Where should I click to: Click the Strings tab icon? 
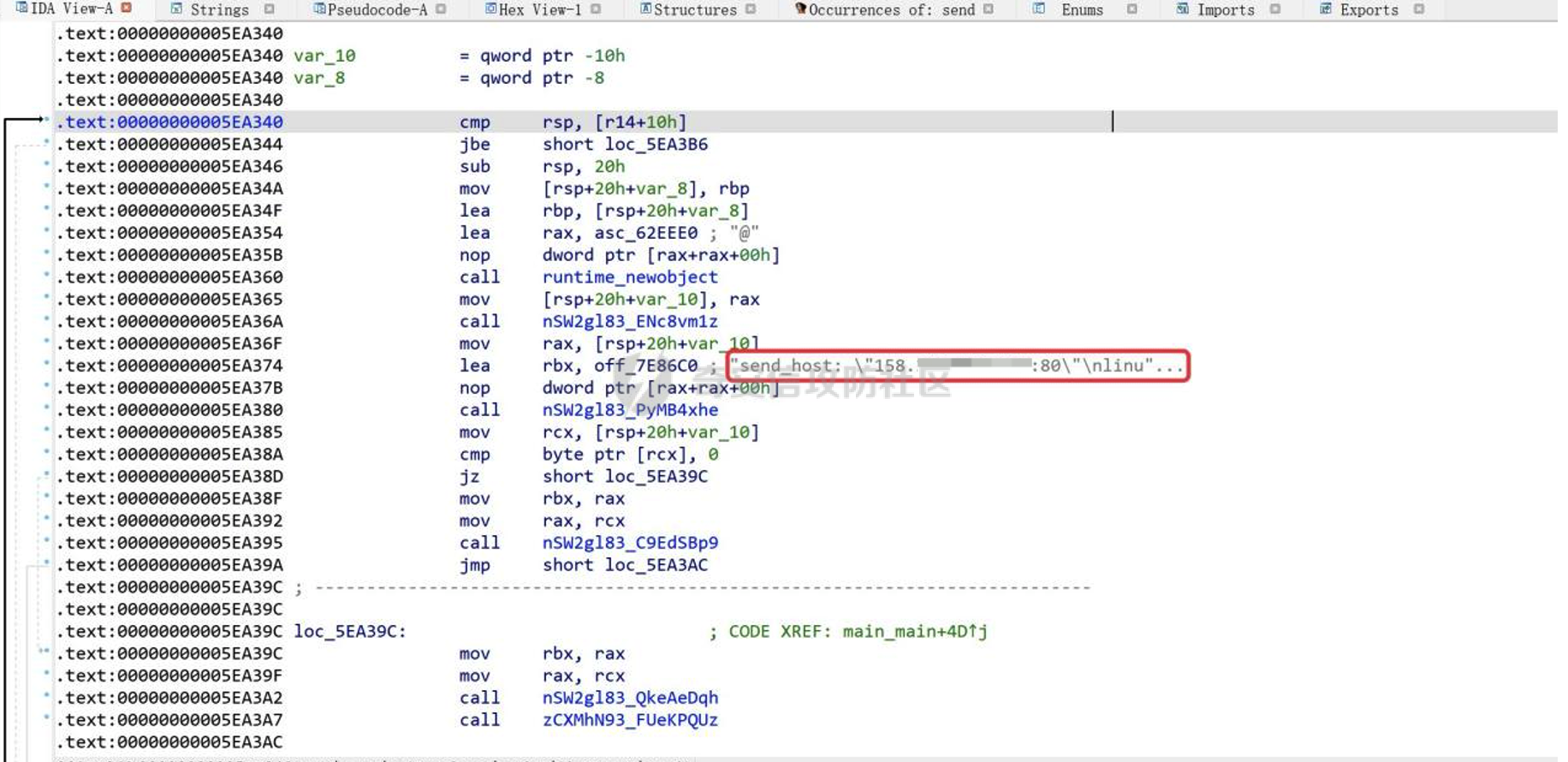(x=176, y=9)
